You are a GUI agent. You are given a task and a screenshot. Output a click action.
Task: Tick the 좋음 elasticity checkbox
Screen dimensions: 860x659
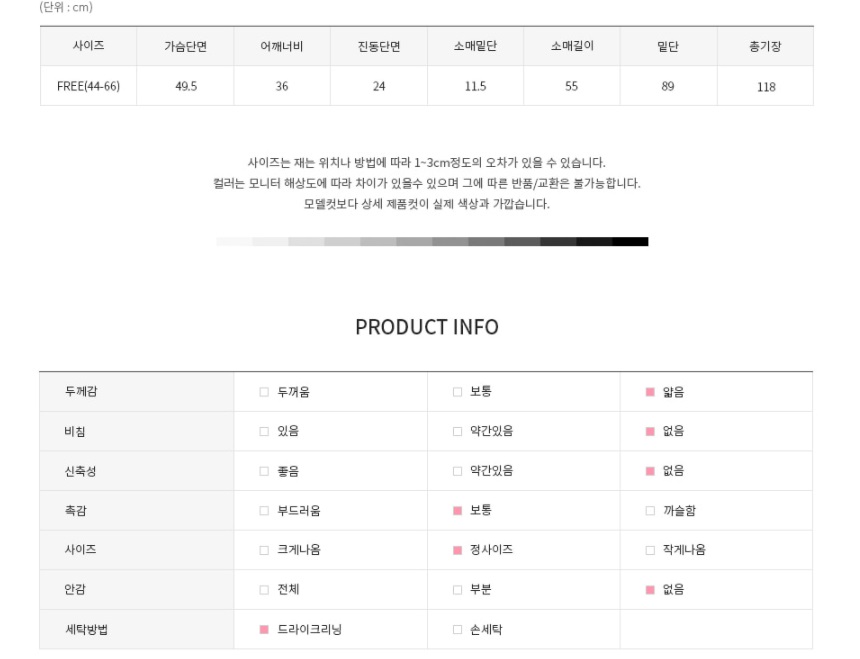(264, 471)
